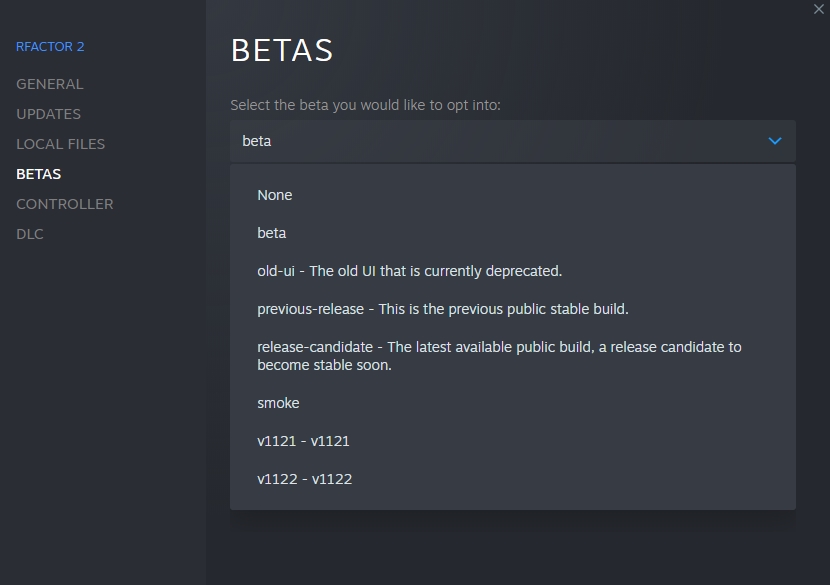
Task: Open the Controller settings tab
Action: pos(65,204)
